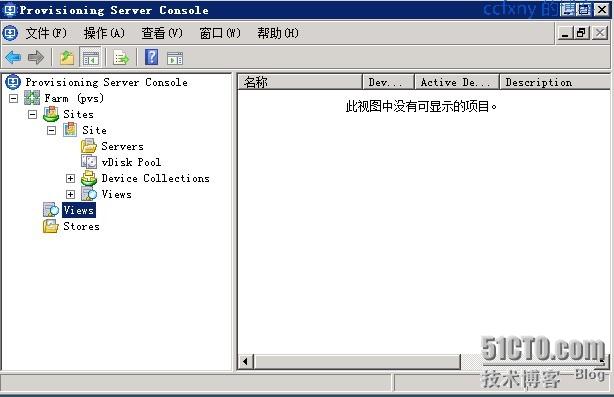This screenshot has width=614, height=397.
Task: Click the horizontal scrollbar left arrow
Action: point(246,361)
